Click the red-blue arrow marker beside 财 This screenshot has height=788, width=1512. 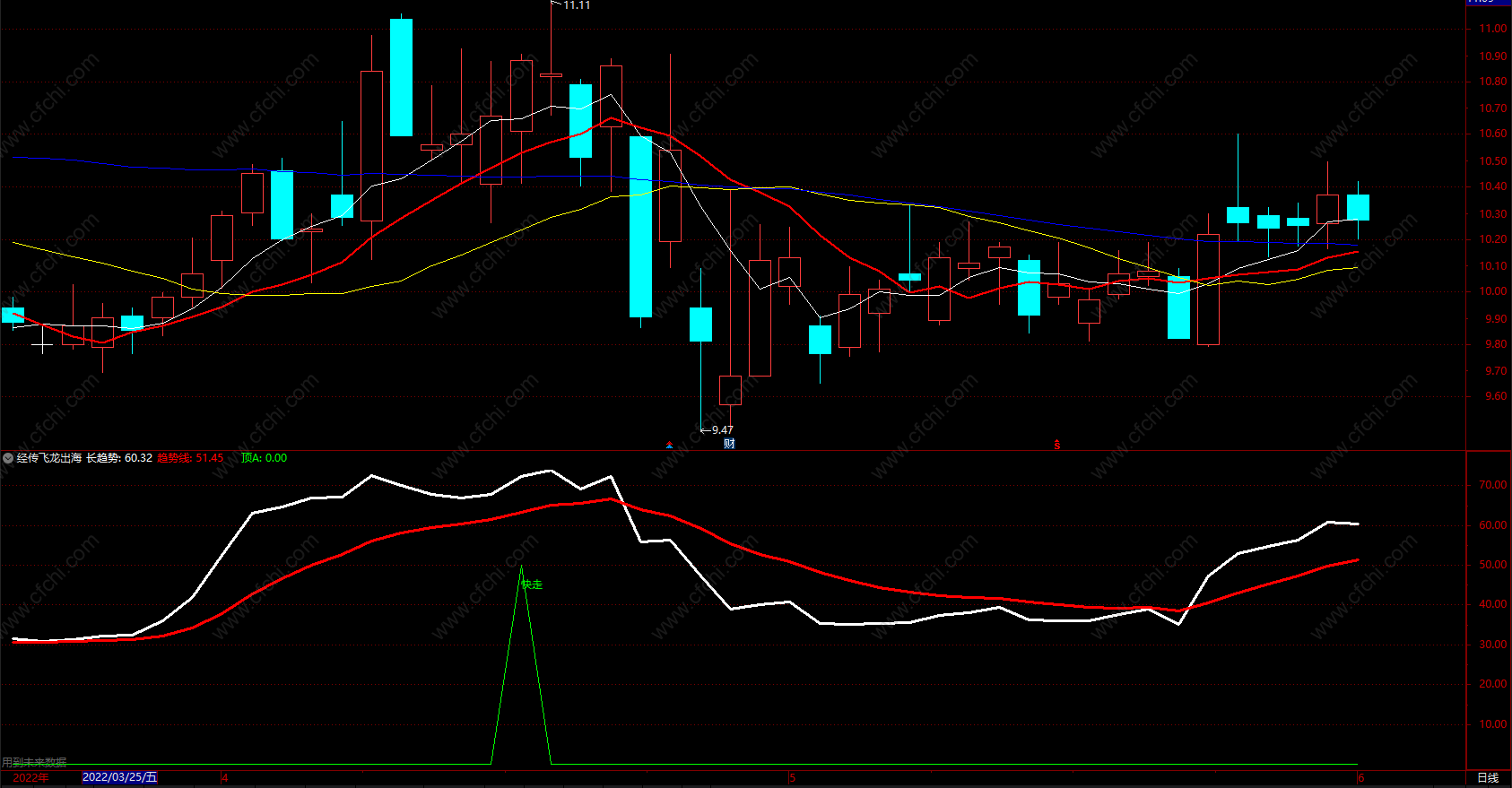pyautogui.click(x=669, y=445)
